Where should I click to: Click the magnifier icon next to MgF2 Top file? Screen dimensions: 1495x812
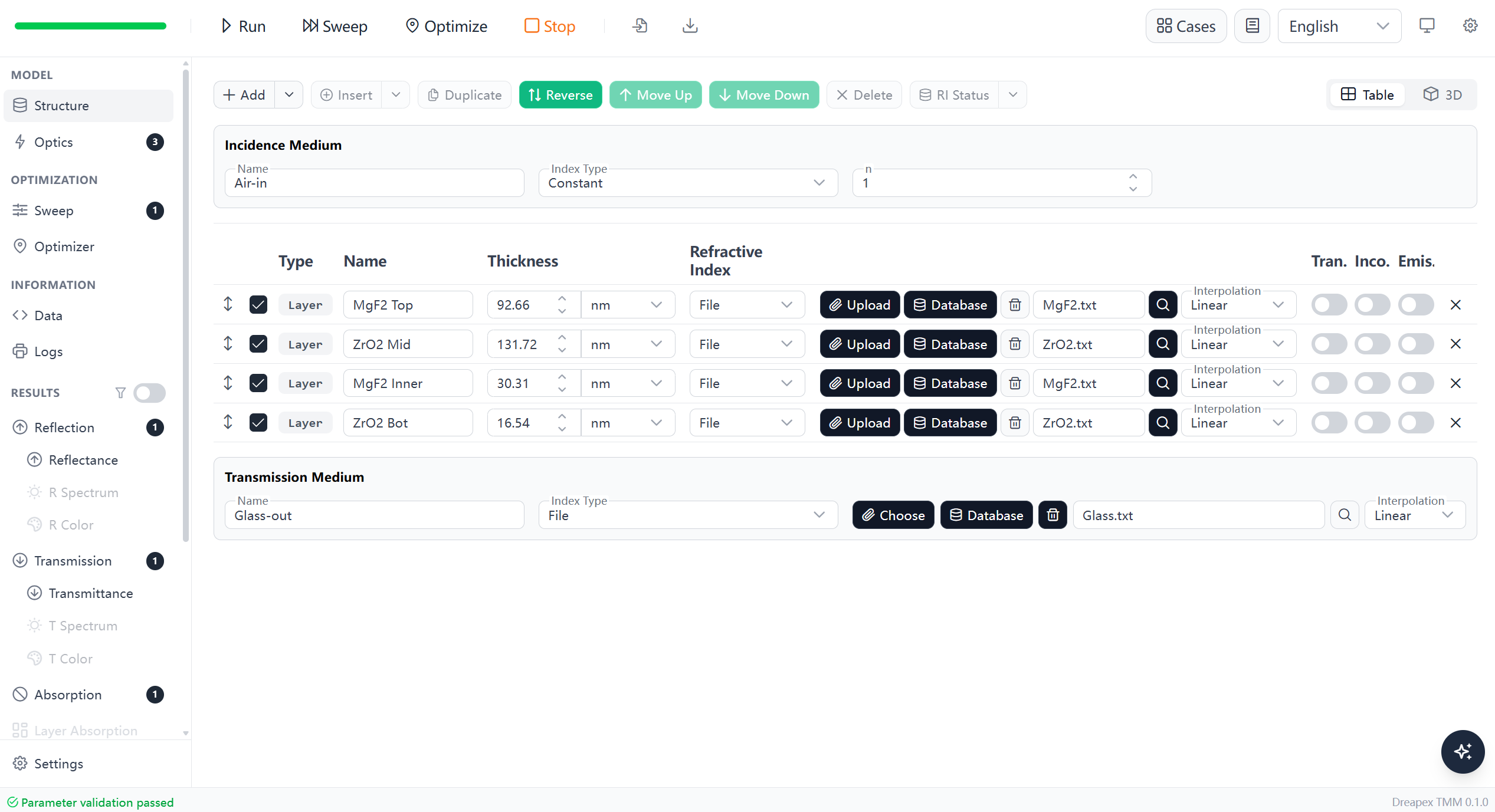[x=1163, y=305]
